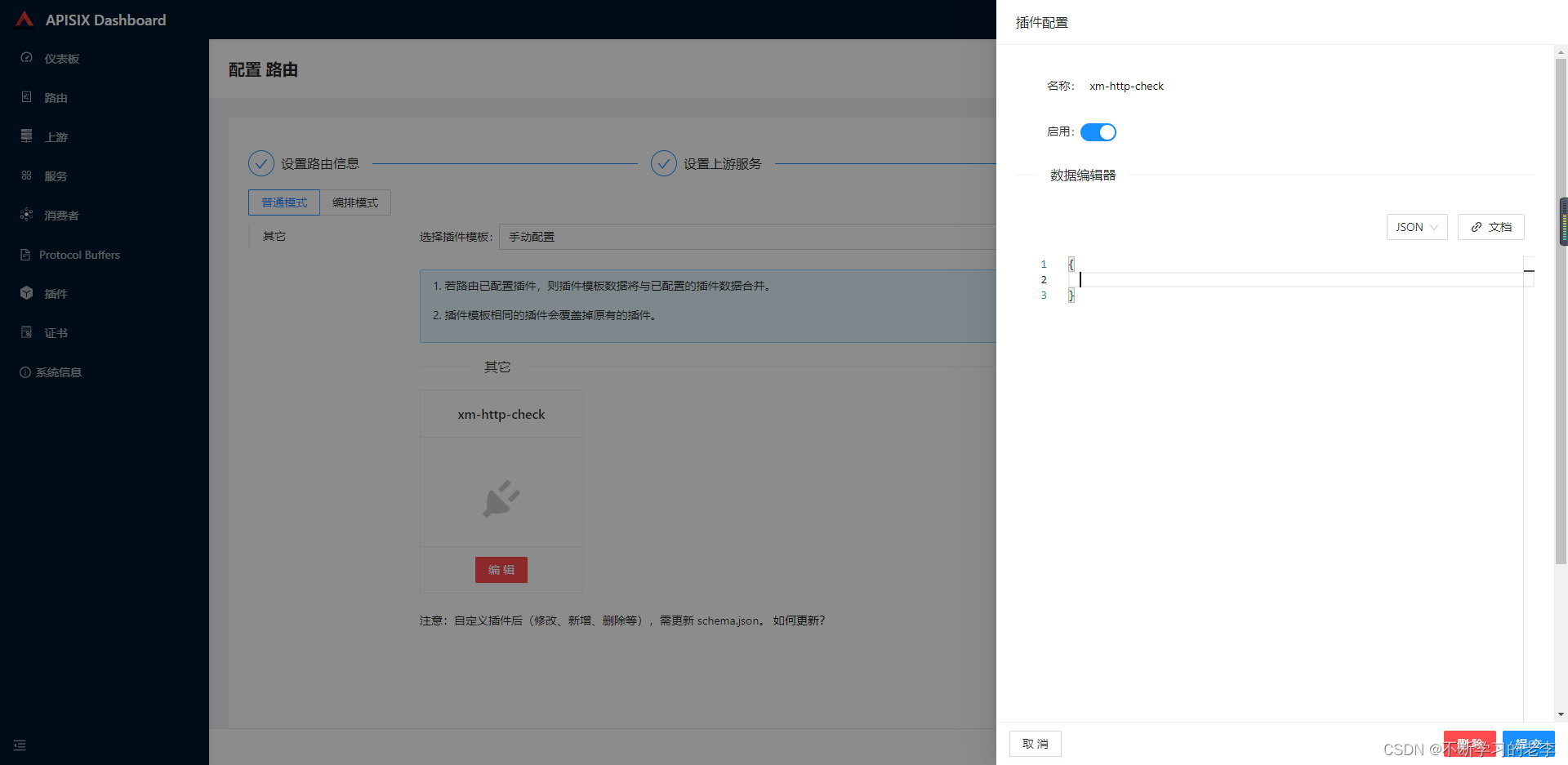Open 插件 menu item
The width and height of the screenshot is (1568, 765).
[105, 294]
